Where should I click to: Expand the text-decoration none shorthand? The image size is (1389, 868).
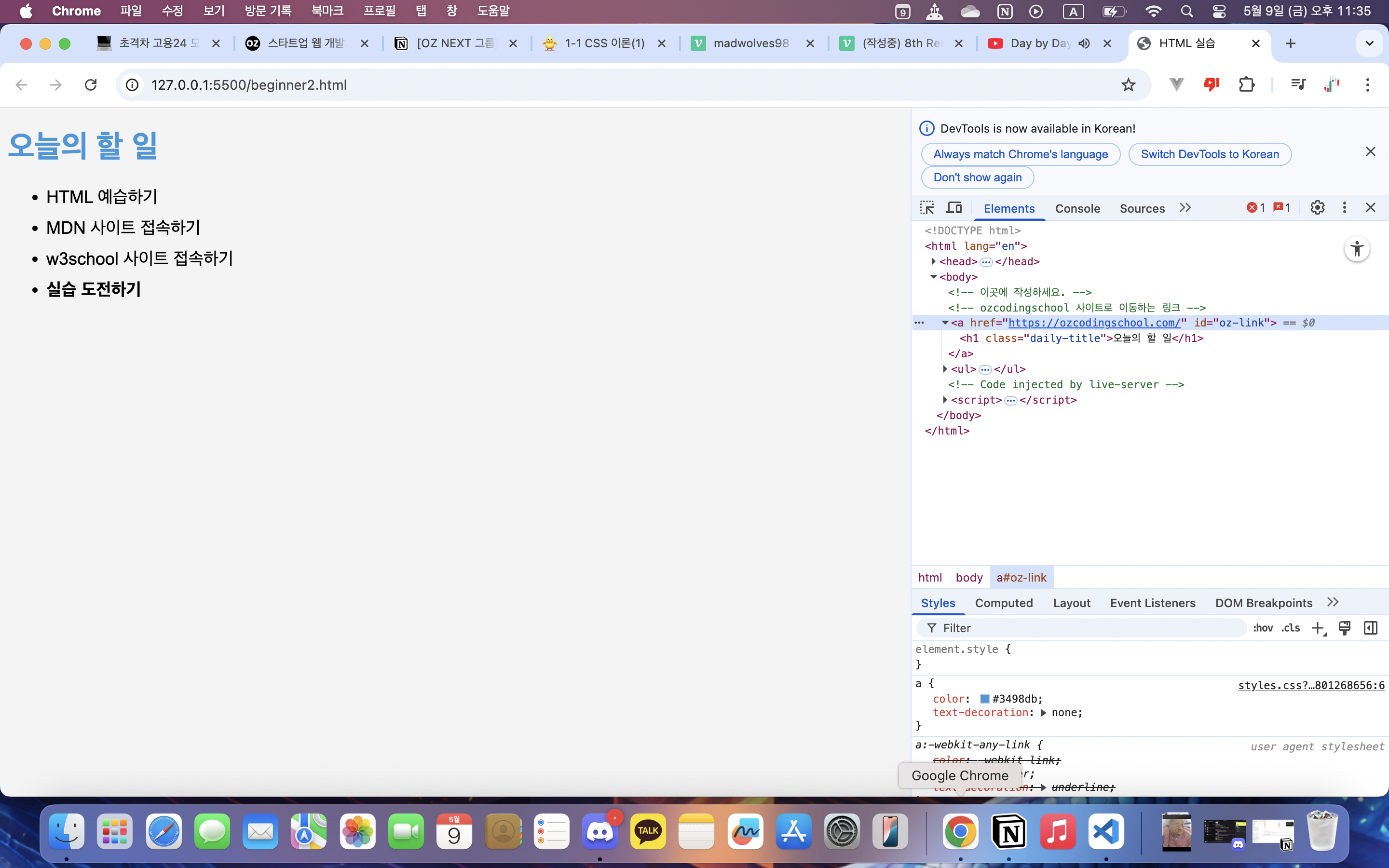click(1044, 713)
